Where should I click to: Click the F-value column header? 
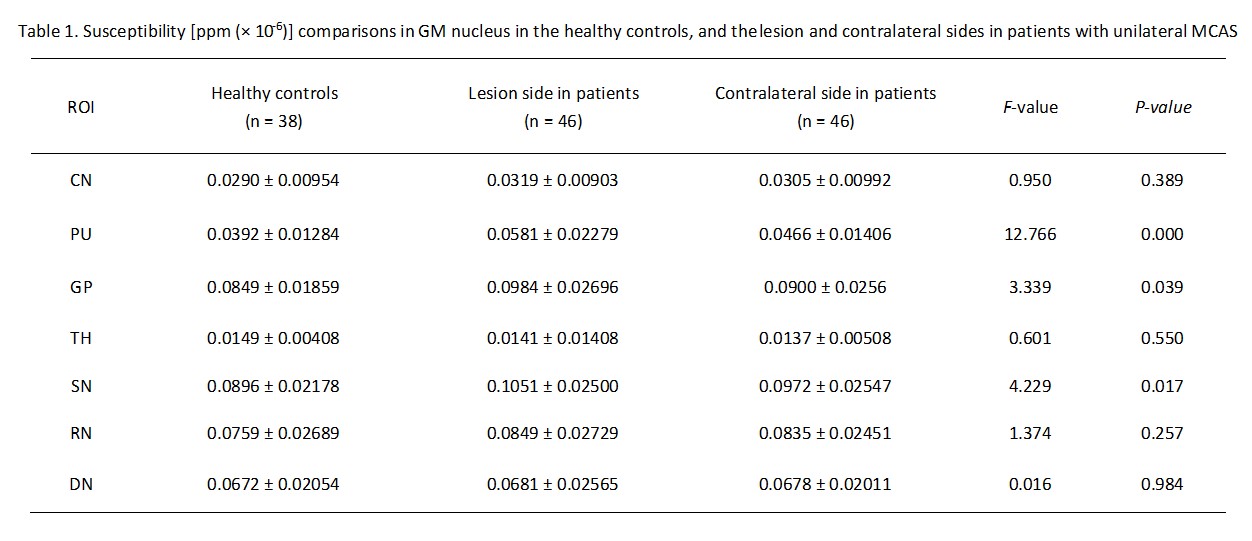coord(1030,107)
